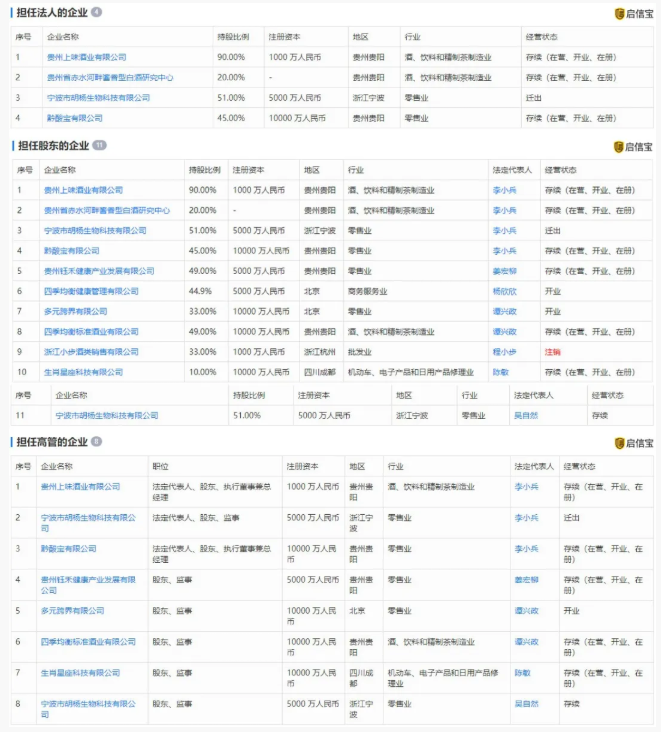Click the 44.9% shareholding cell
661x732 pixels.
click(x=200, y=291)
